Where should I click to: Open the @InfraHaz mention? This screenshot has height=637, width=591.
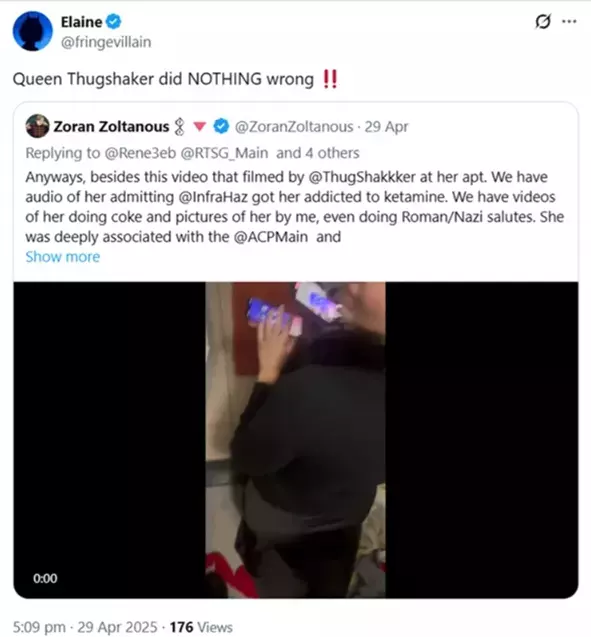click(x=216, y=197)
